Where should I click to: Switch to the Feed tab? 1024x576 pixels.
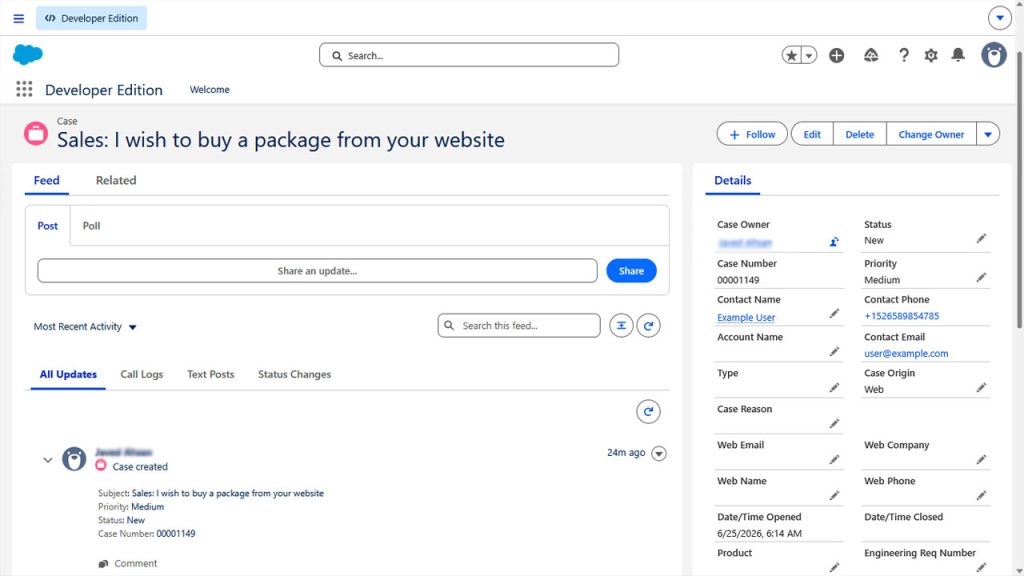point(46,180)
